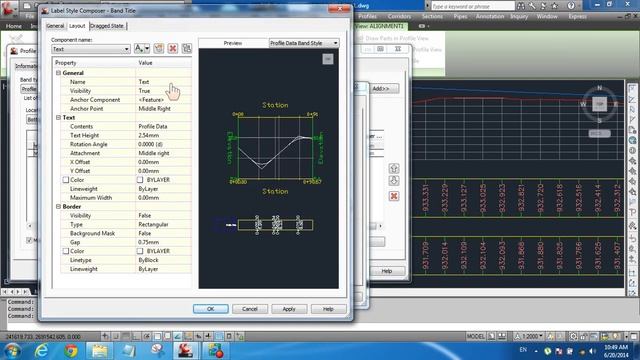Open the help question-mark icon in title bar
Screen dimensions: 640x360
[x=571, y=6]
